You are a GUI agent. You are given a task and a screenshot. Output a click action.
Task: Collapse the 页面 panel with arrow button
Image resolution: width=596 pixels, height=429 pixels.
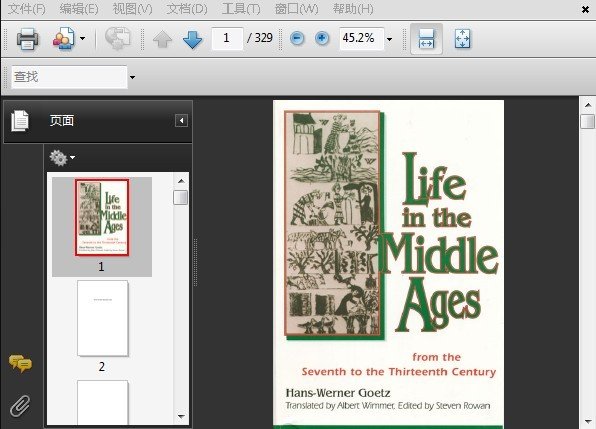pyautogui.click(x=181, y=121)
